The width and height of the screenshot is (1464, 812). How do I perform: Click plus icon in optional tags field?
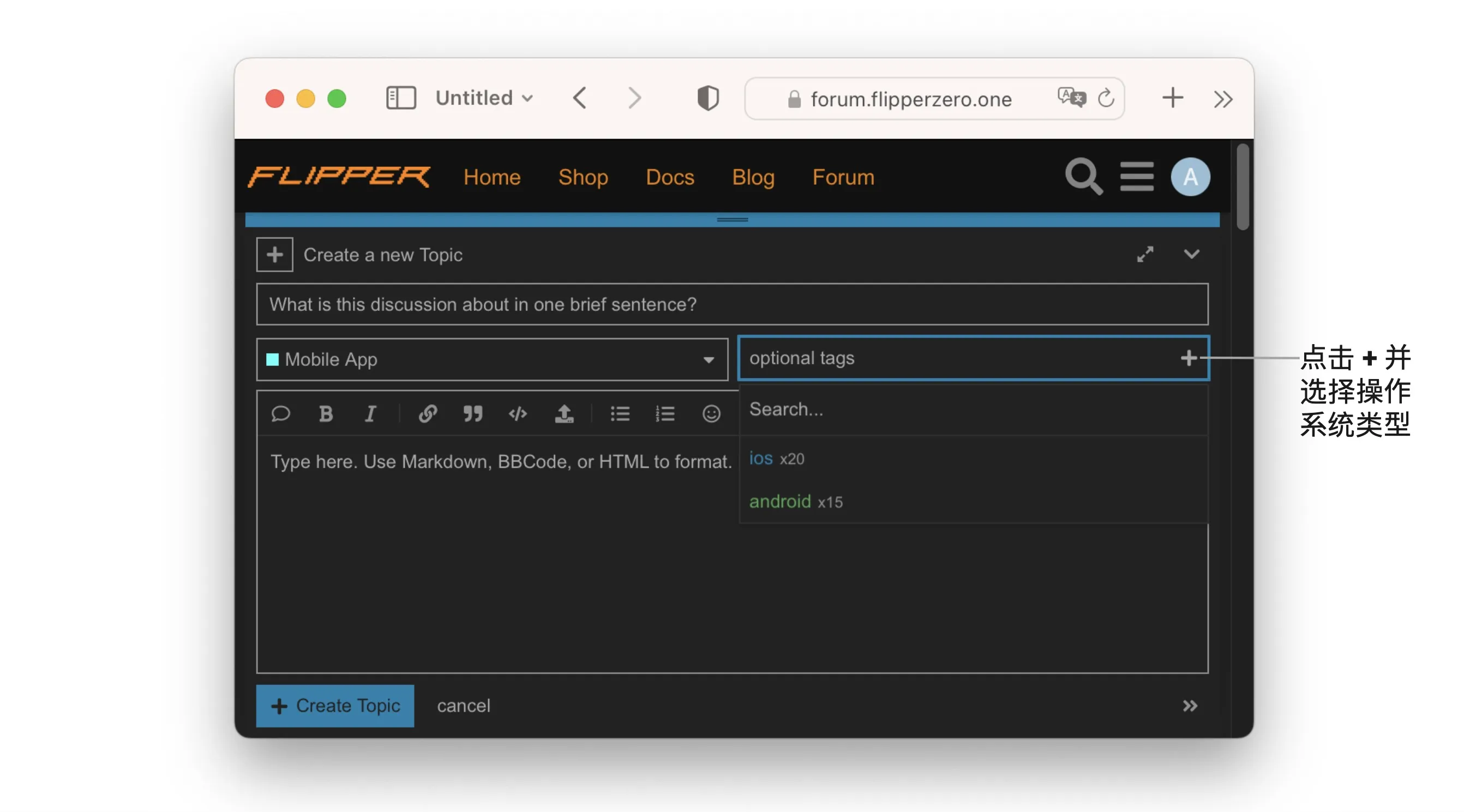coord(1189,358)
